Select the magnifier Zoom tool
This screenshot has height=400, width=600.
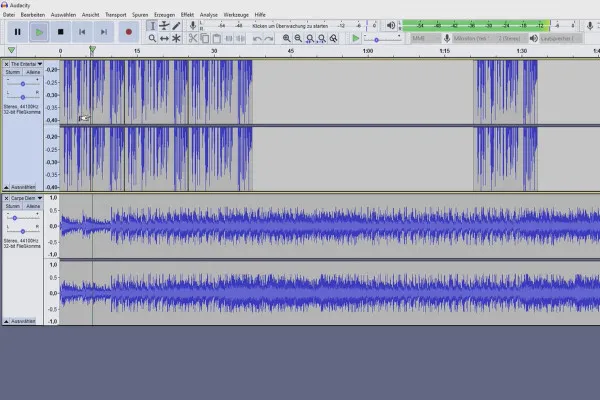[152, 38]
